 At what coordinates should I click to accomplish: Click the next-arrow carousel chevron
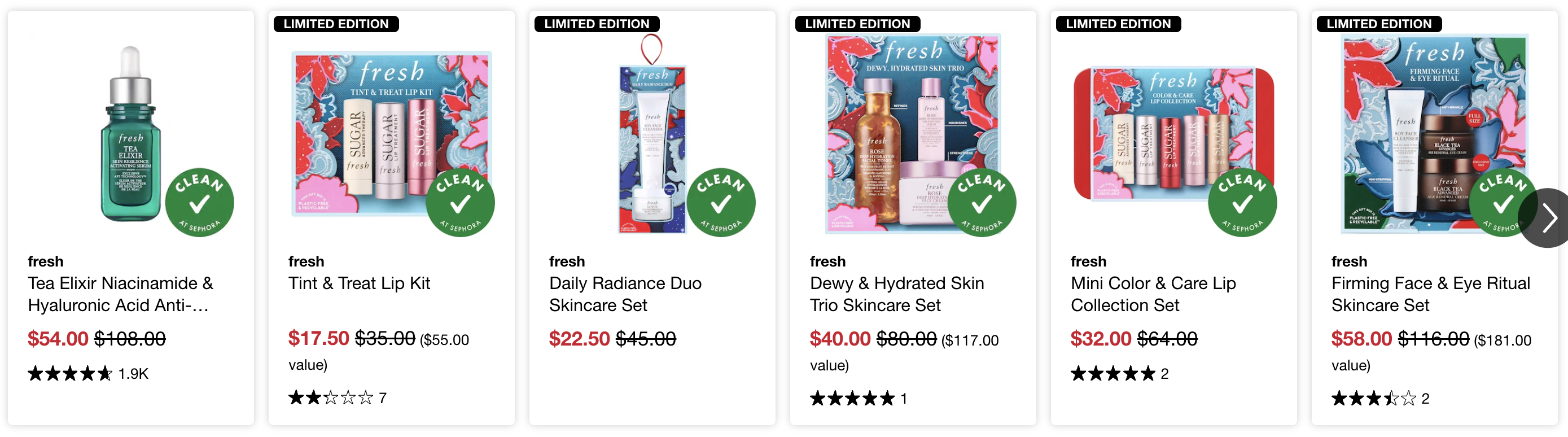1547,218
